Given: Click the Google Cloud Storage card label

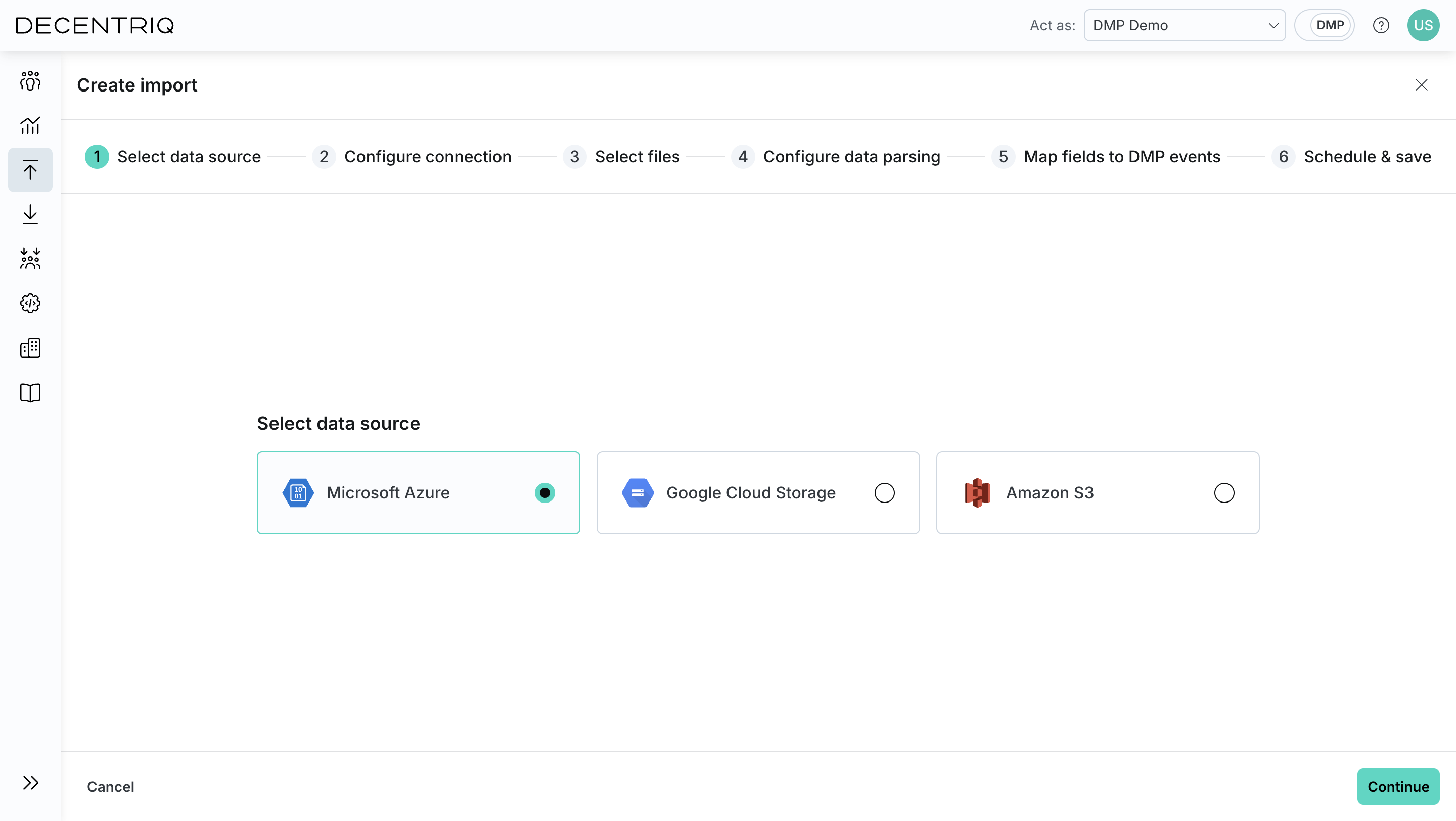Looking at the screenshot, I should (751, 493).
